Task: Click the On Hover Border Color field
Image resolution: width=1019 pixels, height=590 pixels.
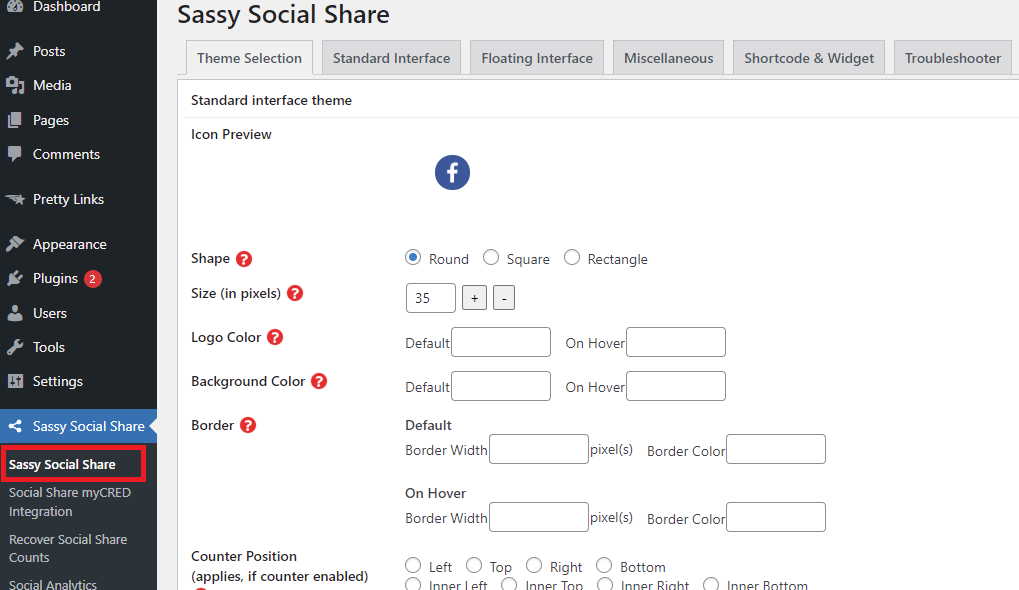Action: click(776, 517)
